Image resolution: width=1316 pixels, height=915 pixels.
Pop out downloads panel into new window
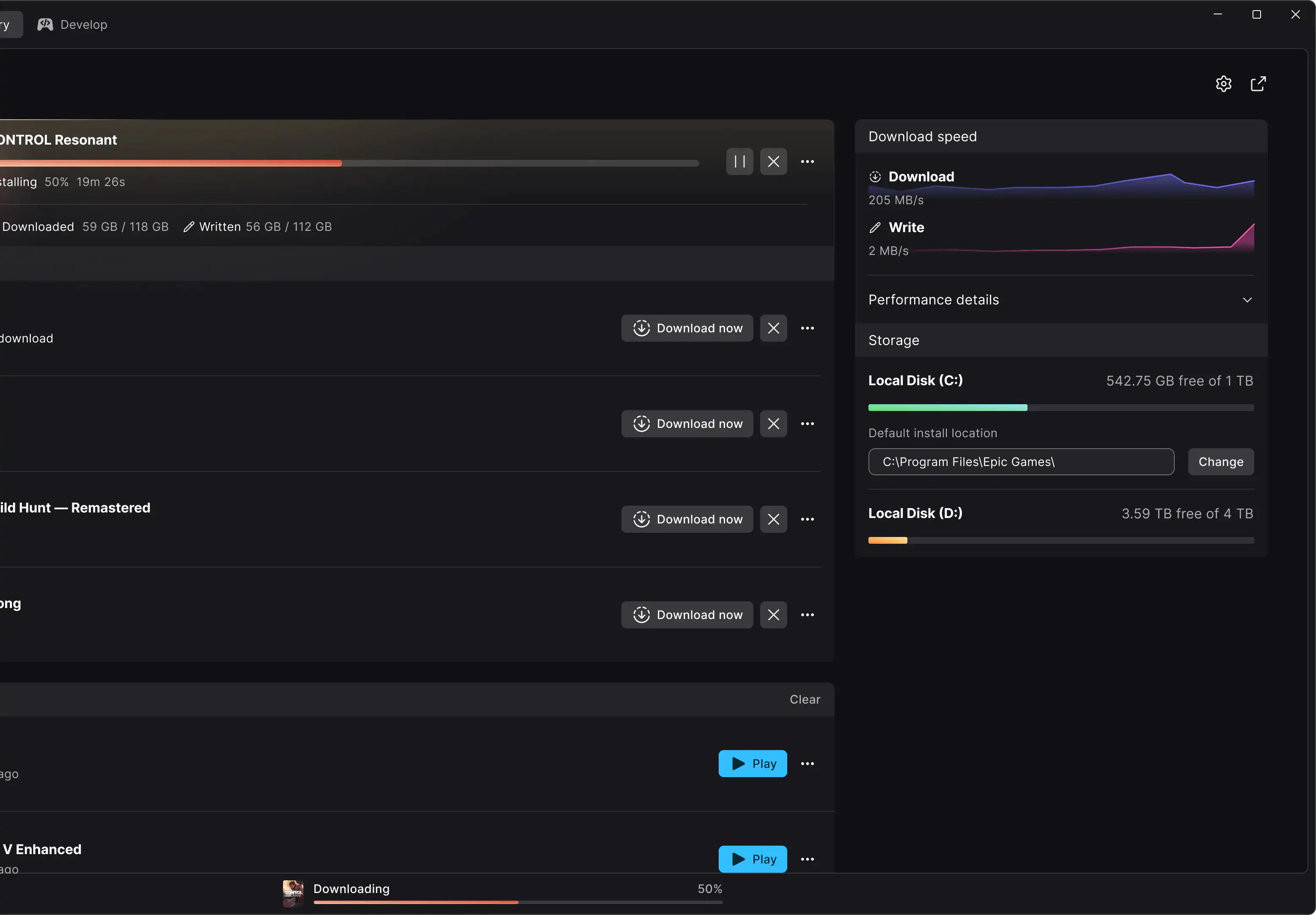[1258, 84]
